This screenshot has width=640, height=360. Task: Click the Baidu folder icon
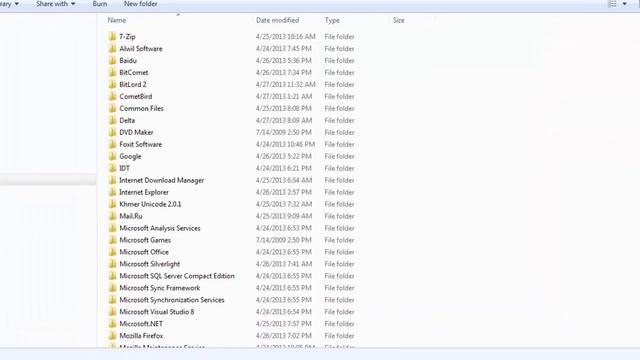click(x=112, y=60)
